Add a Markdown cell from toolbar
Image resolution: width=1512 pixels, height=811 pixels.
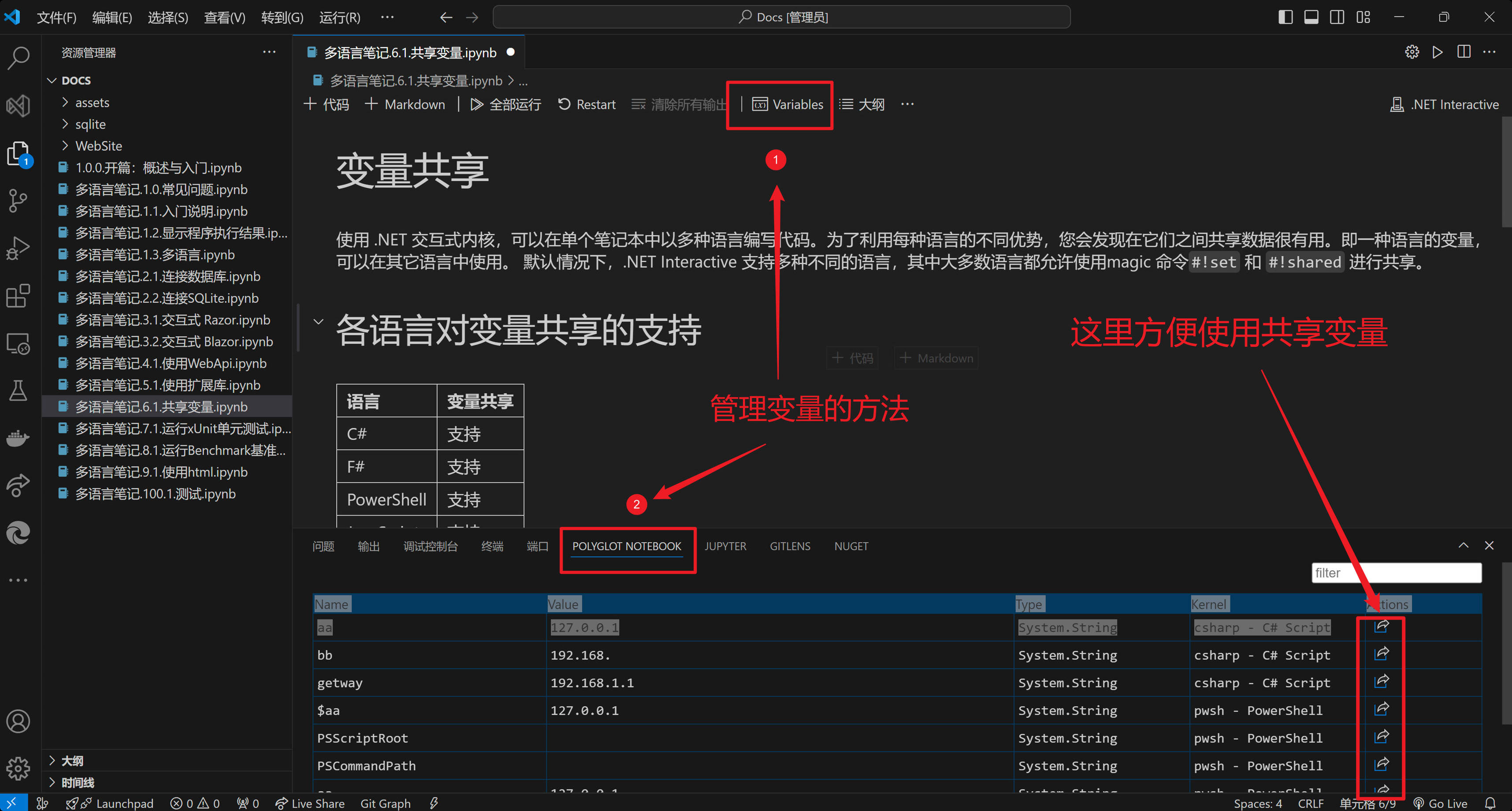405,104
